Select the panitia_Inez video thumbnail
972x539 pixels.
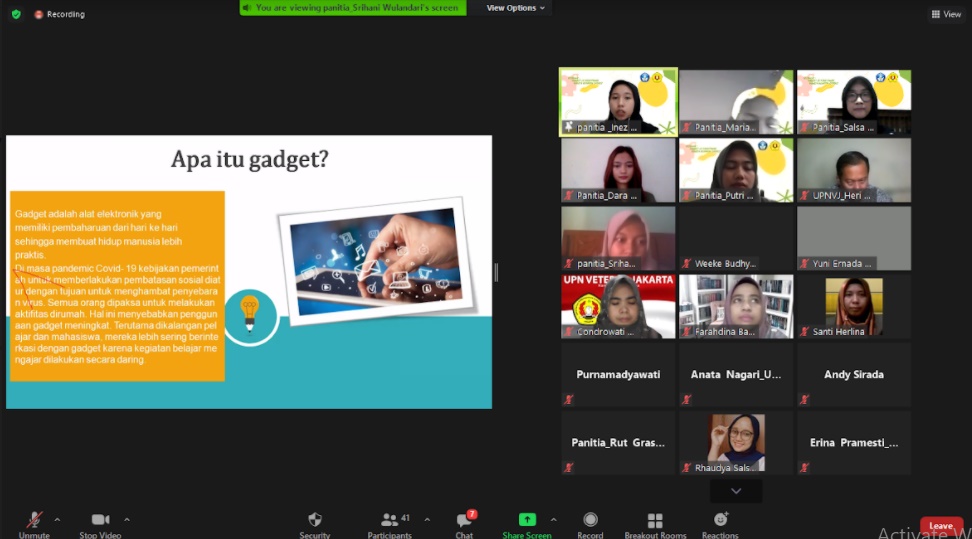tap(618, 102)
